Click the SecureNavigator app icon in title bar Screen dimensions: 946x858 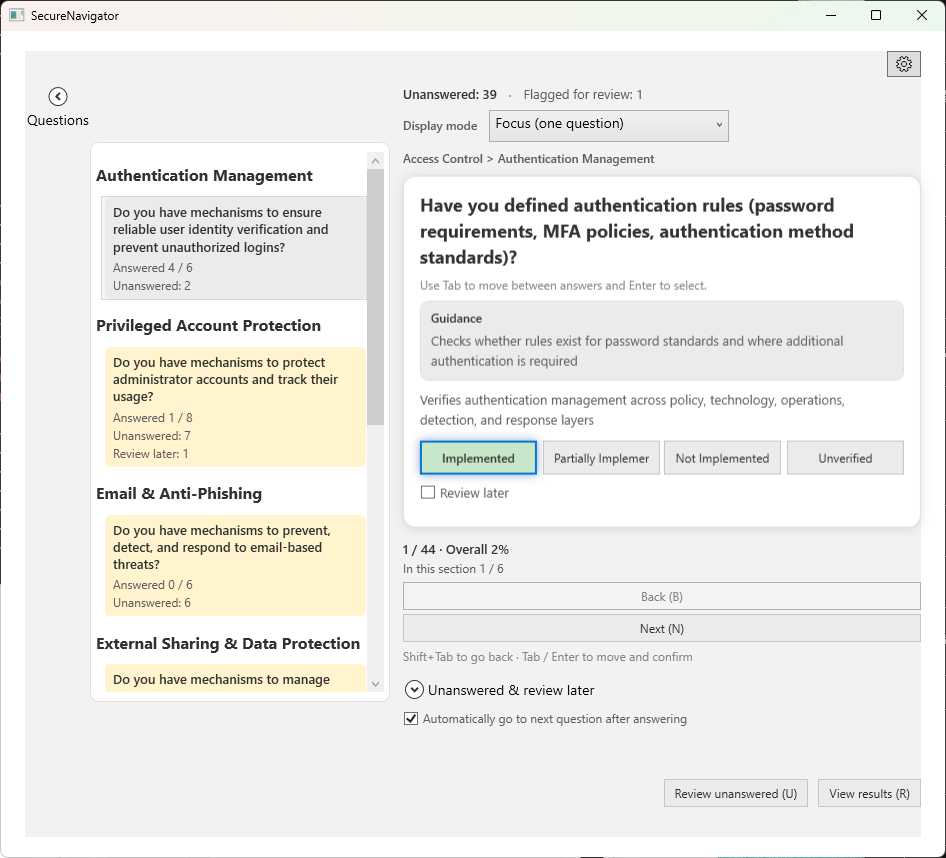coord(16,15)
